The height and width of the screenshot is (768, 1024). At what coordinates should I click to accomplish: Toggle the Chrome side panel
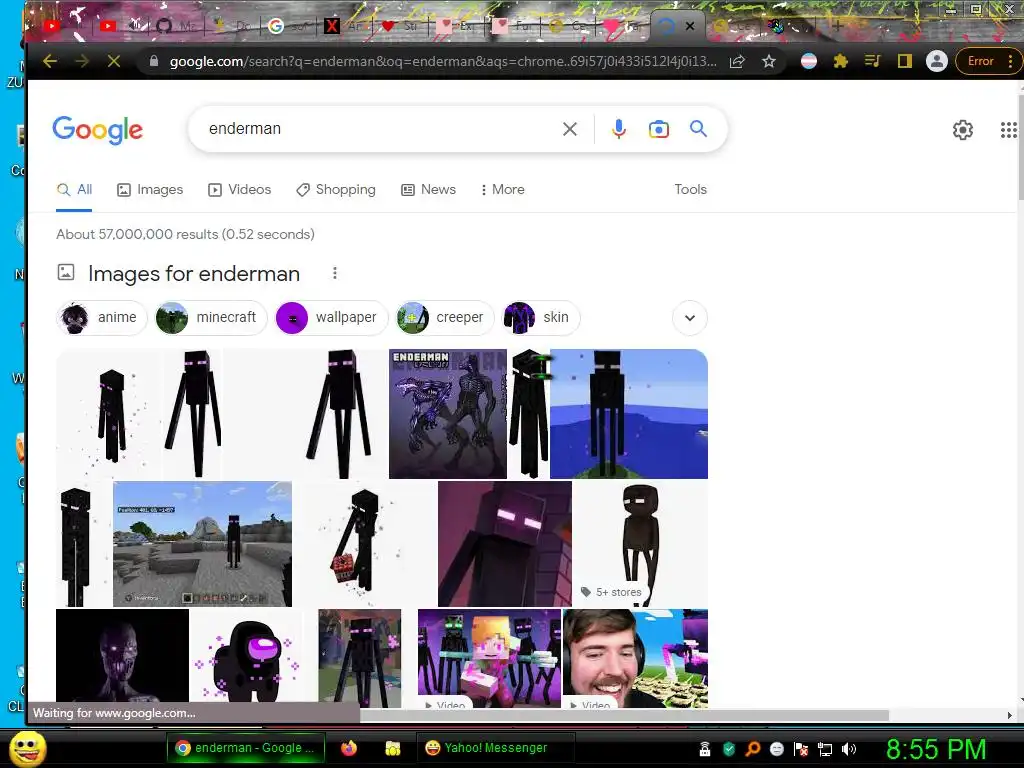[904, 61]
